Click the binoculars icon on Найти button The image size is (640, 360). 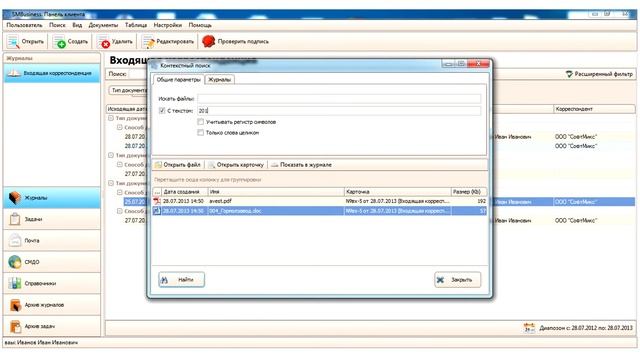(164, 280)
